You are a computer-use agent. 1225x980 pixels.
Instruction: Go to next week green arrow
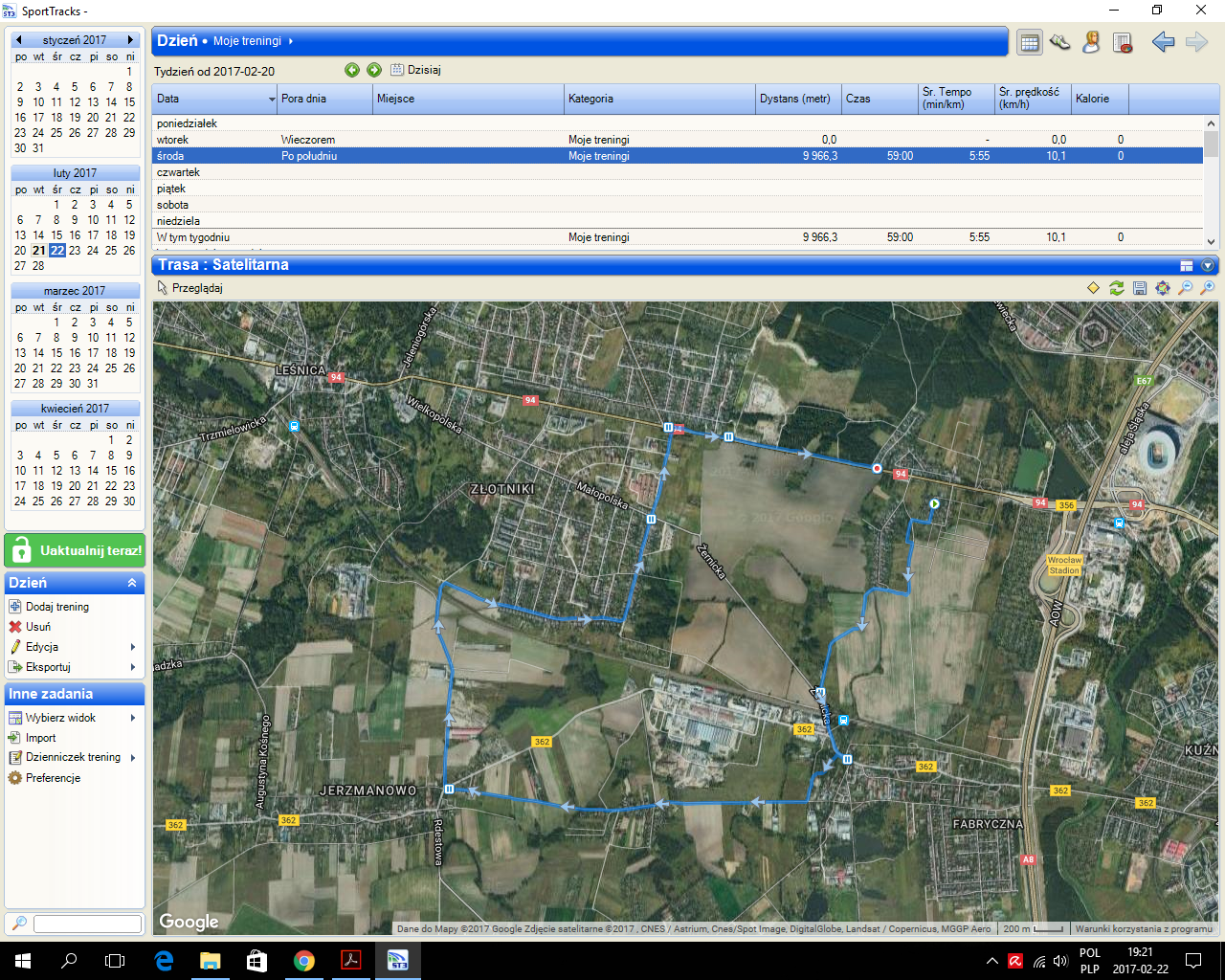tap(374, 70)
